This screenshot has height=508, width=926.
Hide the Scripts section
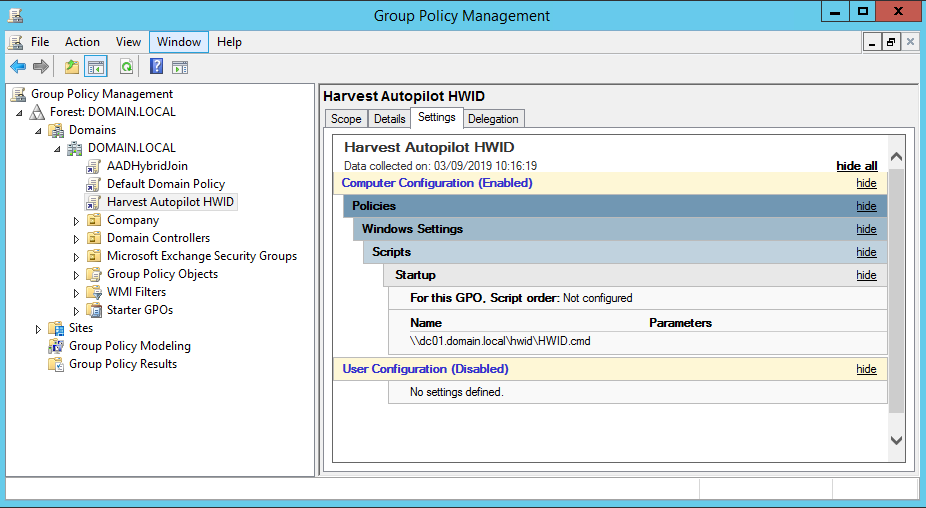pos(866,252)
